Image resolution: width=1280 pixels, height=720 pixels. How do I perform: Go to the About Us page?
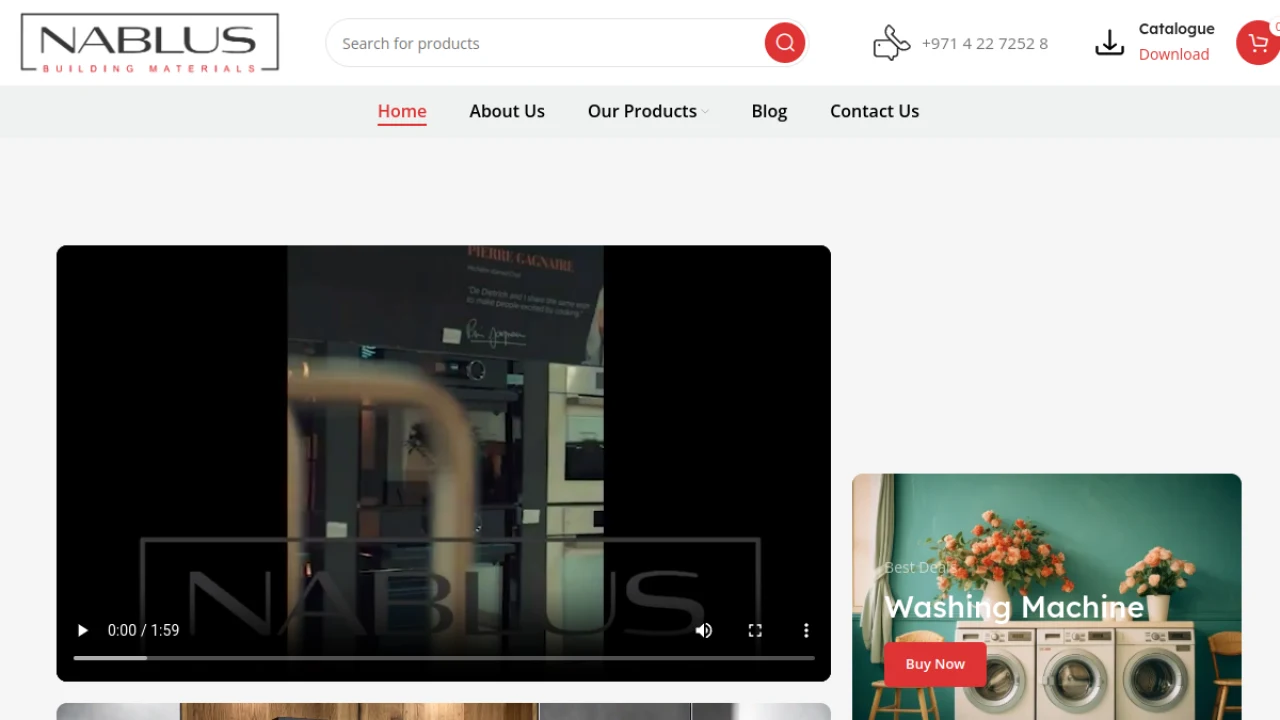tap(507, 111)
